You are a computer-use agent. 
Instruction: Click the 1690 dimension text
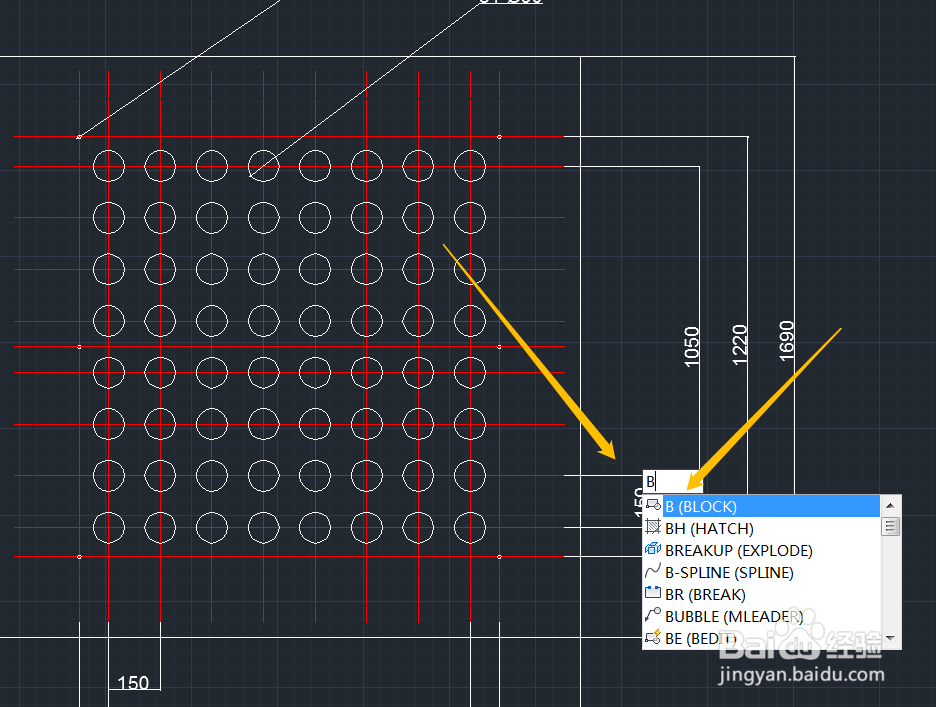(x=787, y=341)
